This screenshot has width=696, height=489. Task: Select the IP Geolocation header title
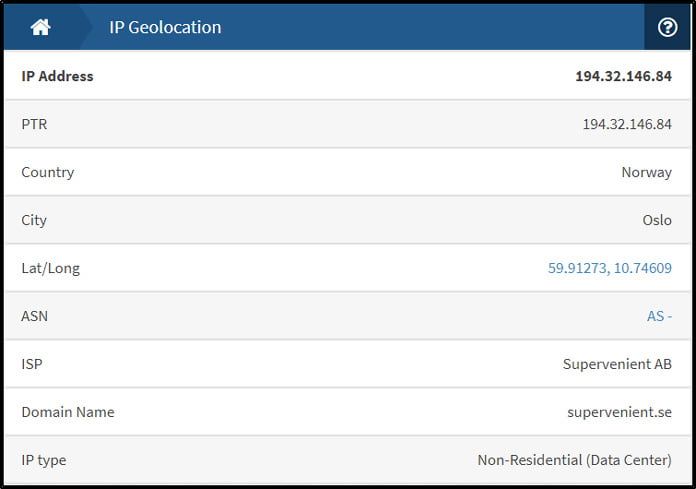pyautogui.click(x=165, y=27)
